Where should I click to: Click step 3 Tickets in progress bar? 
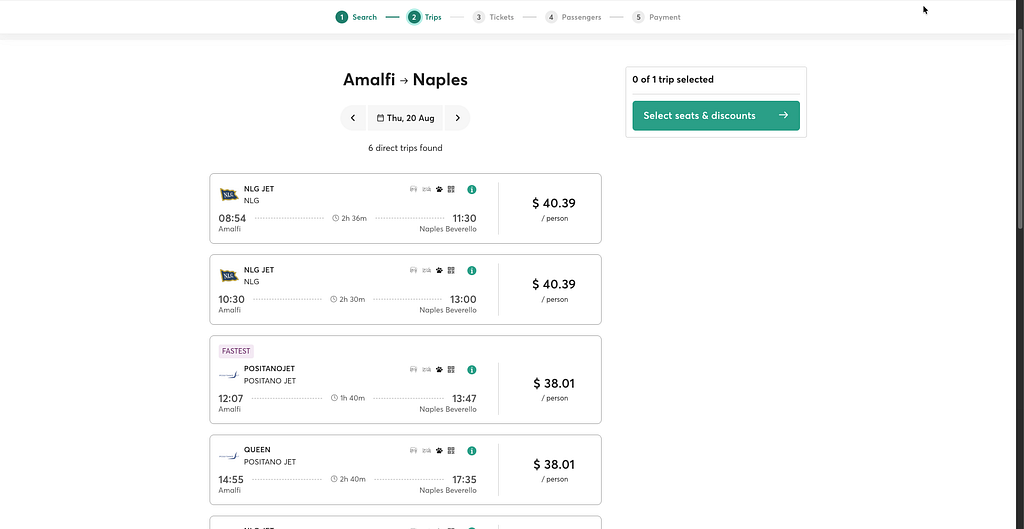point(493,17)
